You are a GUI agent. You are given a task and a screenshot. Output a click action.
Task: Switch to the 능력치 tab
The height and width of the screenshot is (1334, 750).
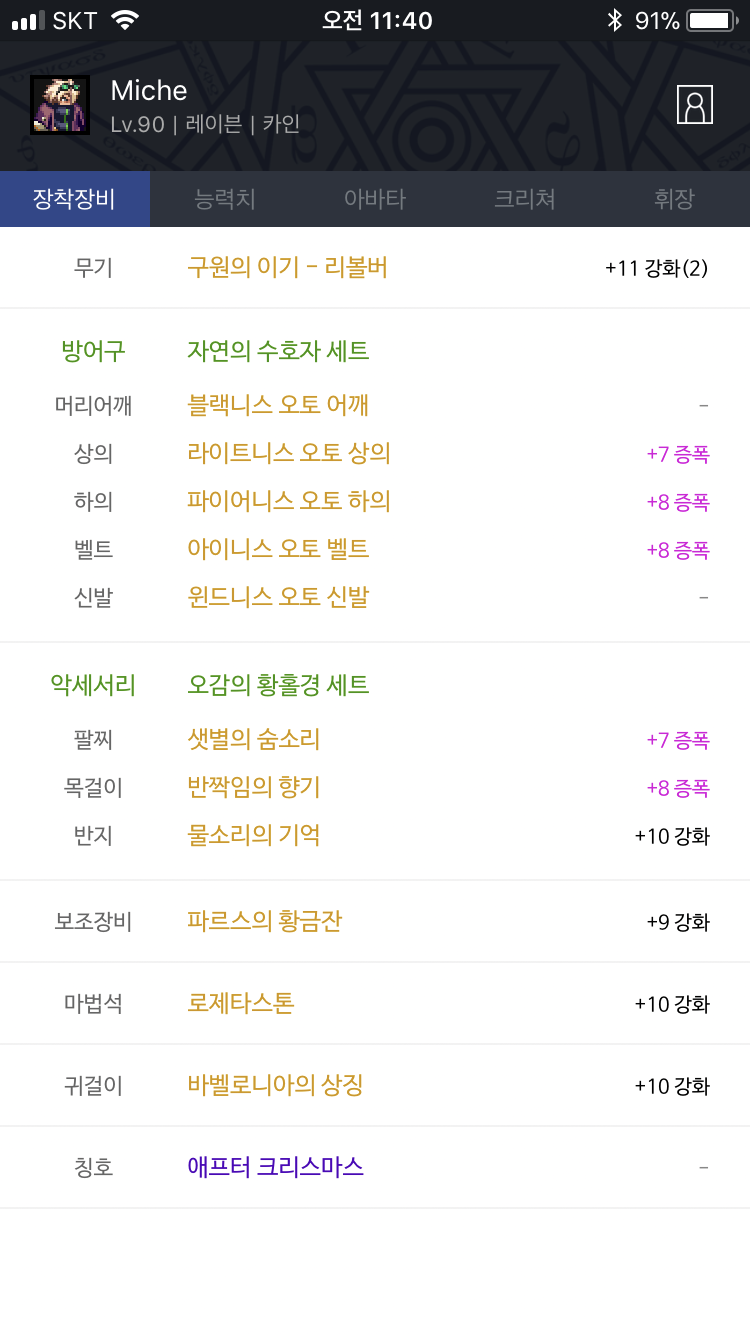click(225, 199)
